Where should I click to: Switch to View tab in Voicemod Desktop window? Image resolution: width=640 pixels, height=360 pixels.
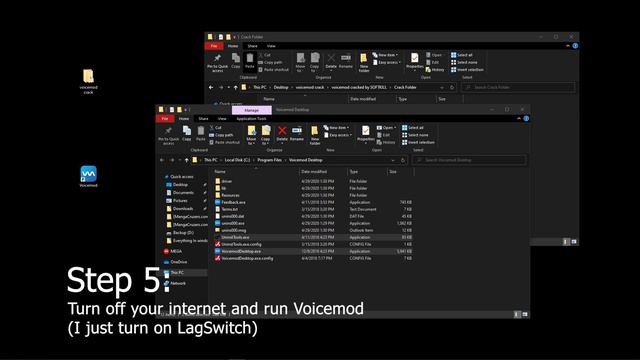pos(222,119)
